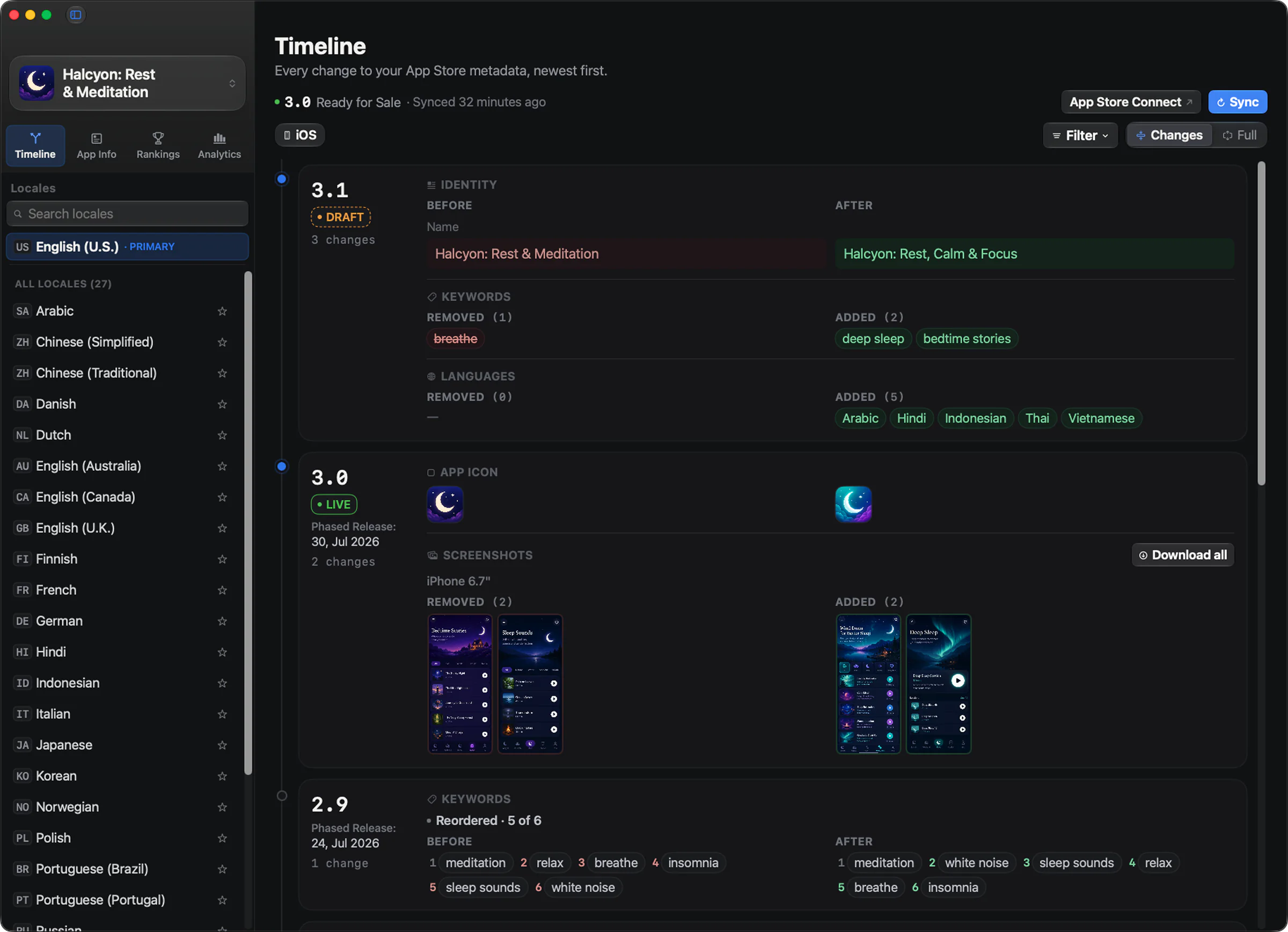1288x932 pixels.
Task: Switch view to Full mode
Action: (x=1239, y=135)
